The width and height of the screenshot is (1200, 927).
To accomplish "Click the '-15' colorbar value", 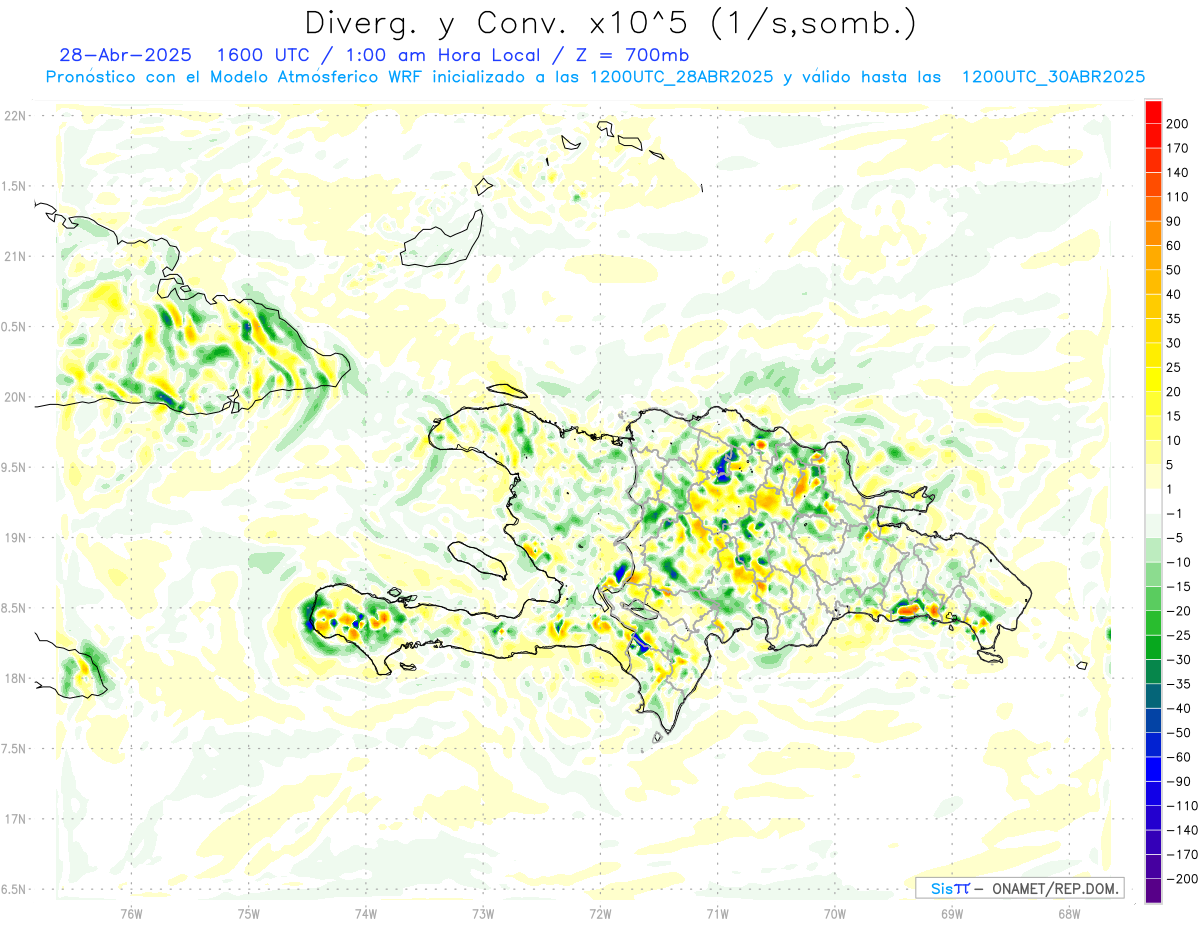I will (x=1178, y=586).
